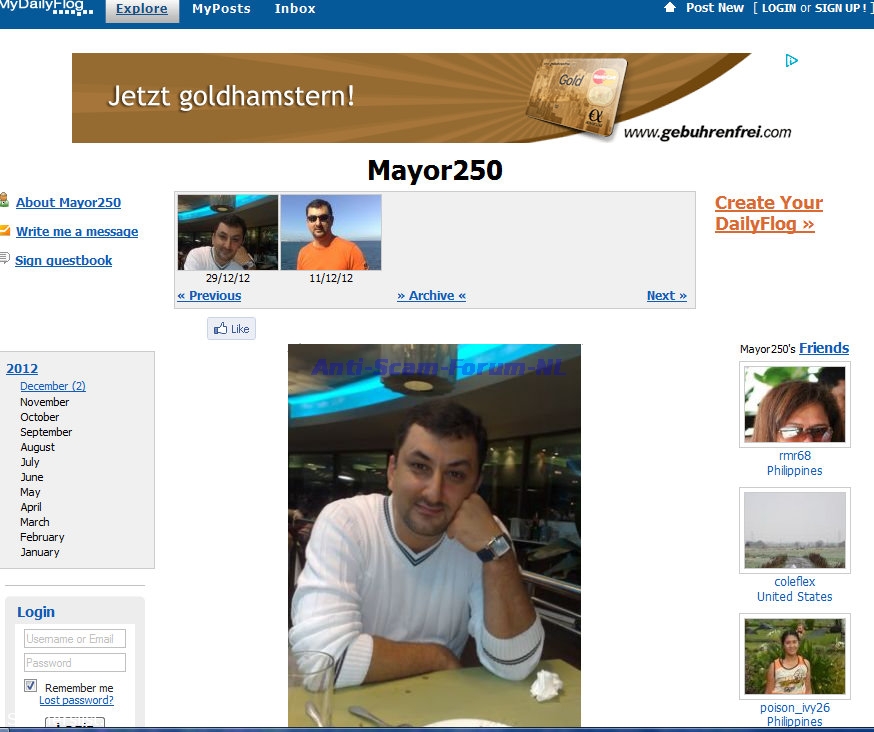Open the Archive link under thumbnails

pyautogui.click(x=431, y=296)
